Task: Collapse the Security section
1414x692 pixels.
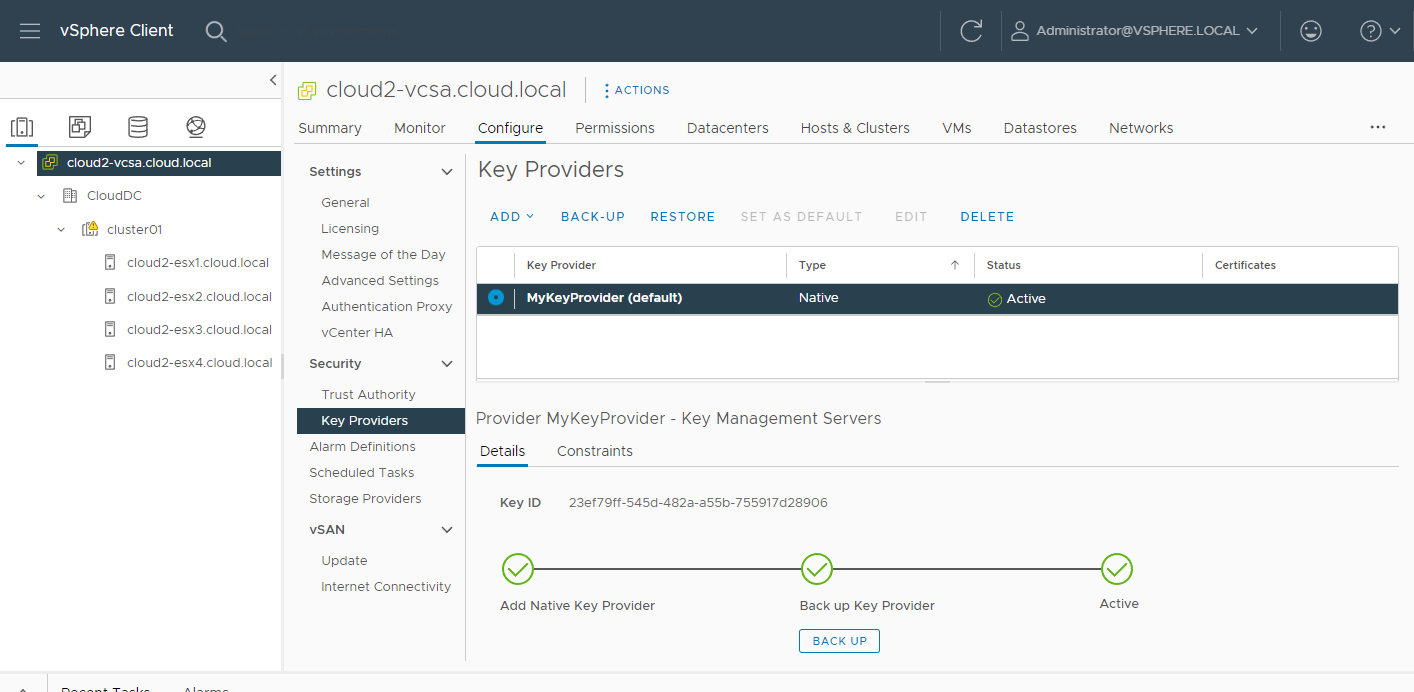Action: pos(447,364)
